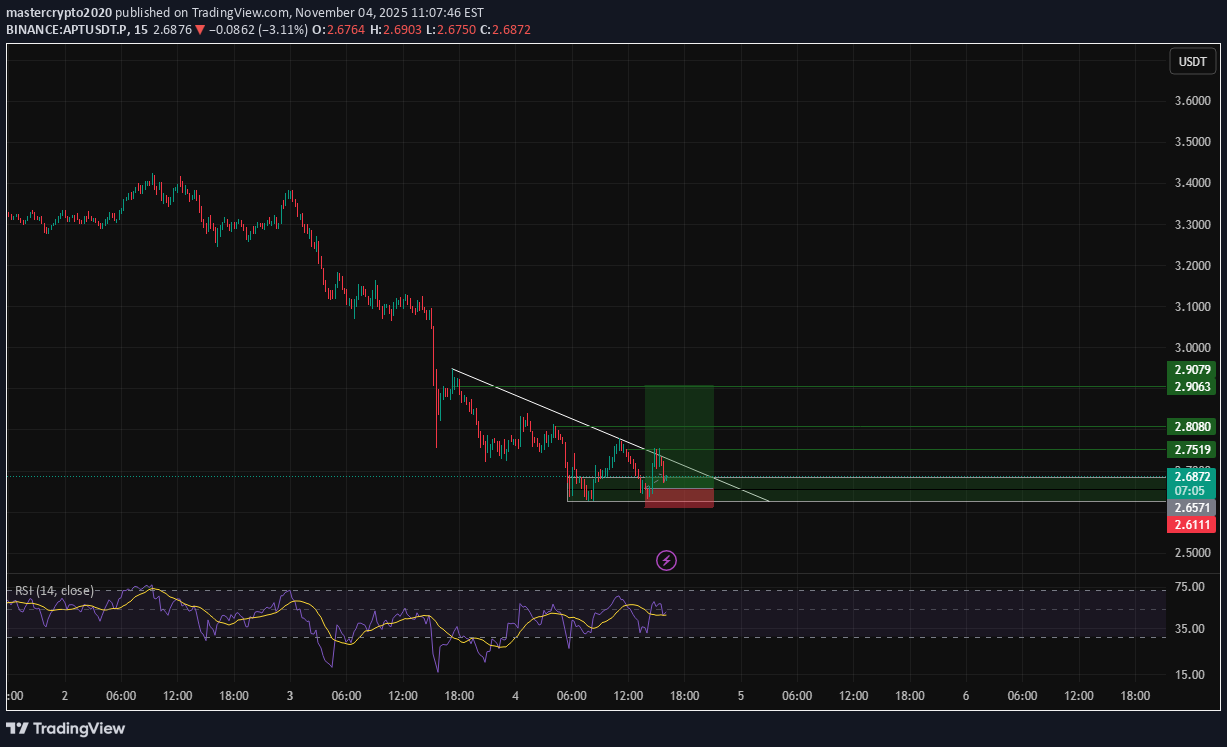The height and width of the screenshot is (747, 1227).
Task: Click the RSI (14, close) indicator label
Action: coord(54,591)
